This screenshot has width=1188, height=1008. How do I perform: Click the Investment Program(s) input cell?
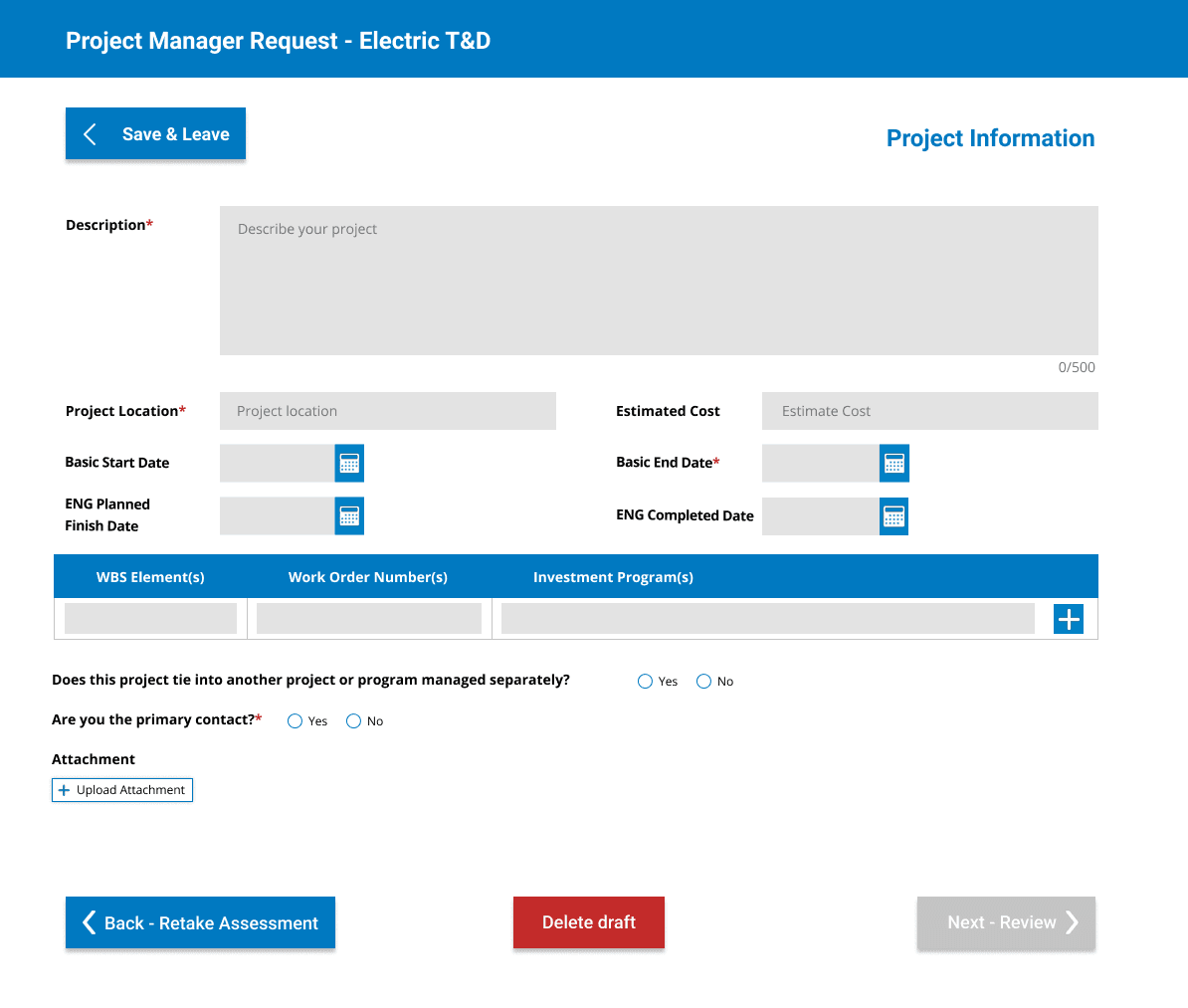click(x=768, y=619)
